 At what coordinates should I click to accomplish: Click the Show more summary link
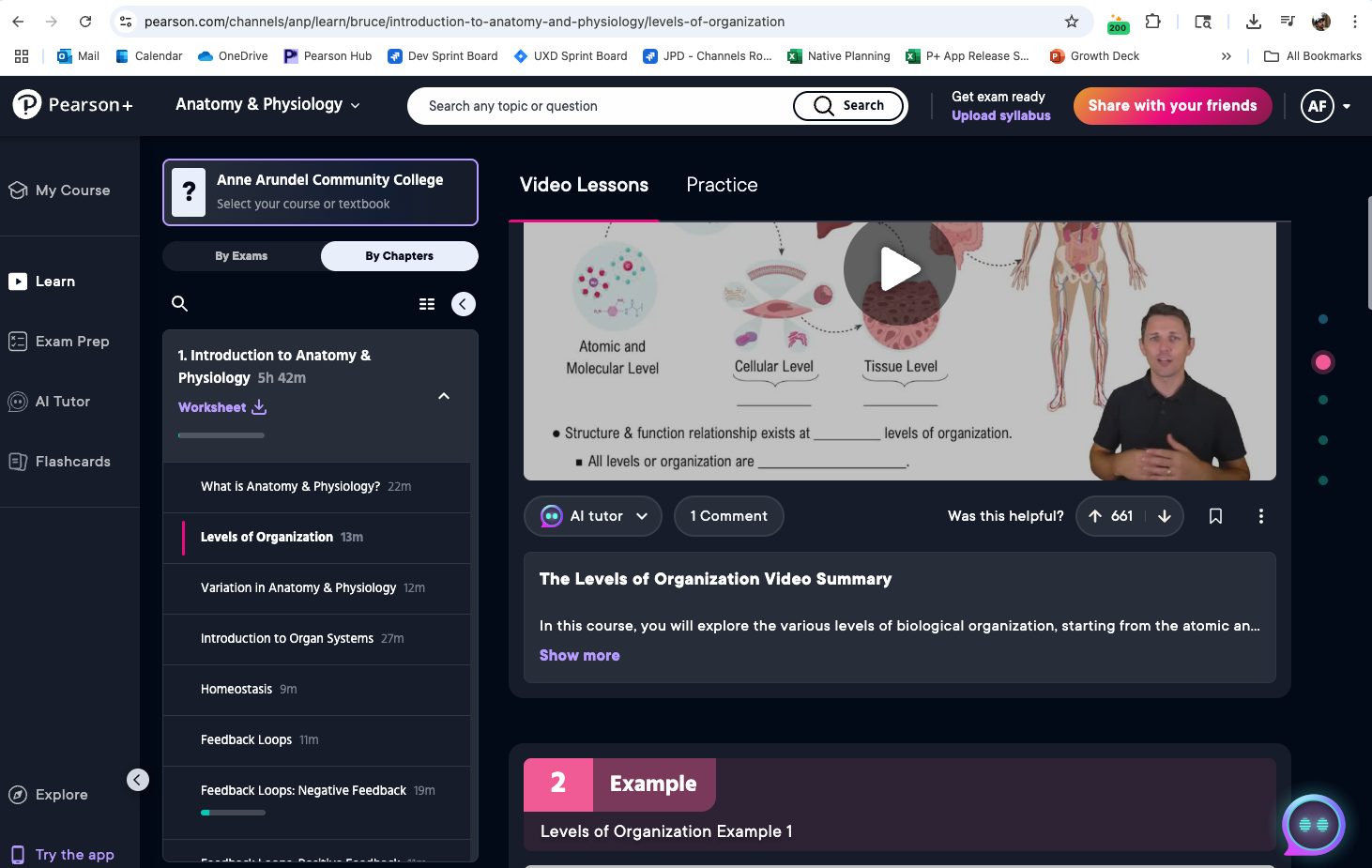[x=579, y=655]
